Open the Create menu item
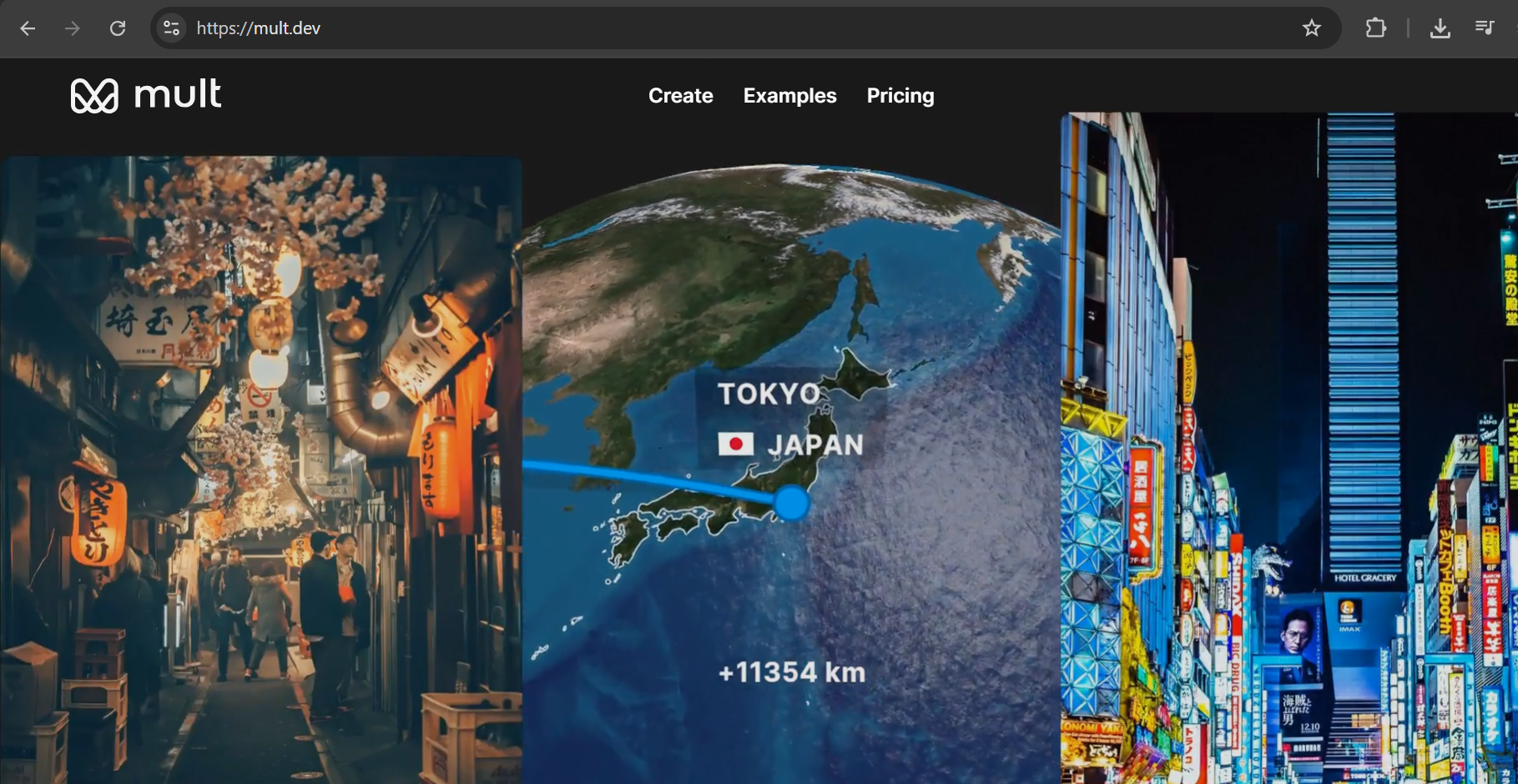The image size is (1518, 784). coord(681,96)
